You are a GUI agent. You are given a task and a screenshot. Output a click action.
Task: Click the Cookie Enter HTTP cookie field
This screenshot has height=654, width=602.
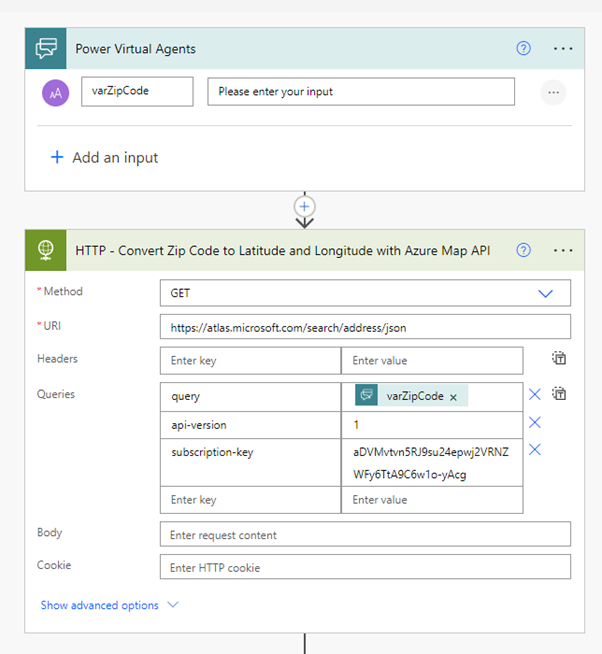(x=365, y=567)
